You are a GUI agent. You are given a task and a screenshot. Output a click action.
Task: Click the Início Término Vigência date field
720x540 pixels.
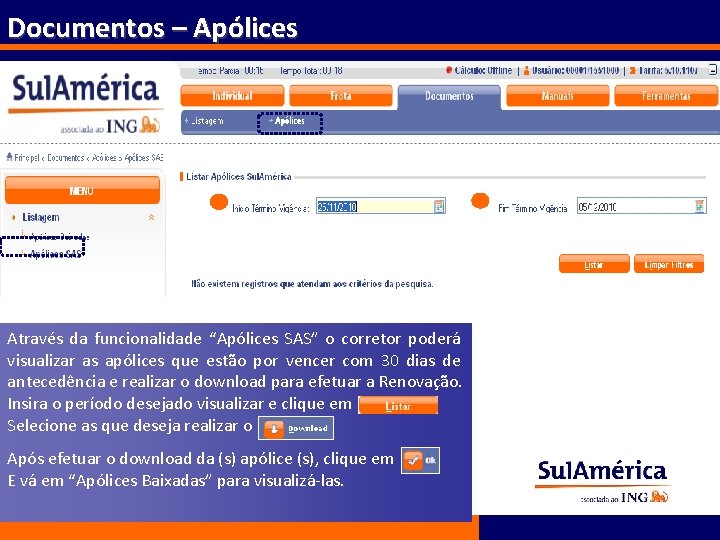click(x=381, y=206)
